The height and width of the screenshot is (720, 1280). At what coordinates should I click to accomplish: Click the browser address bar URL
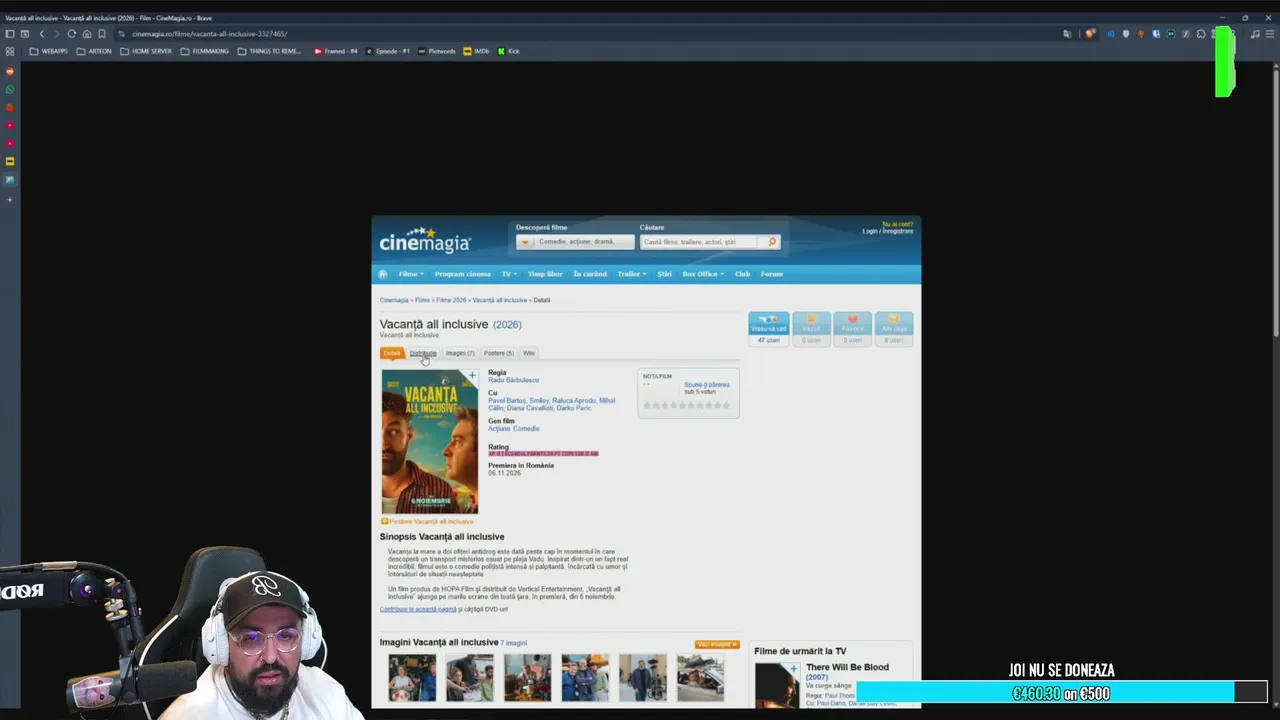[x=209, y=34]
